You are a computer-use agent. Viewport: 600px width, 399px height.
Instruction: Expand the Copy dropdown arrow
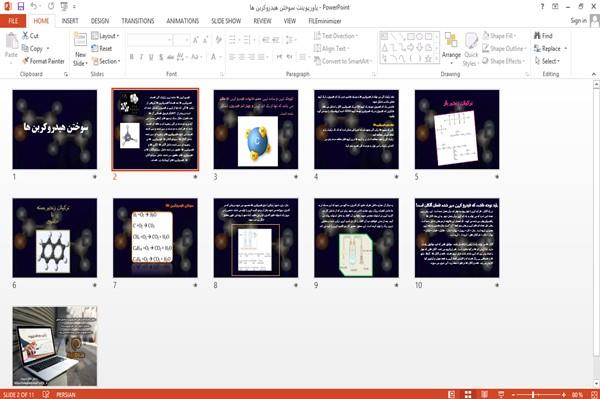[x=48, y=49]
